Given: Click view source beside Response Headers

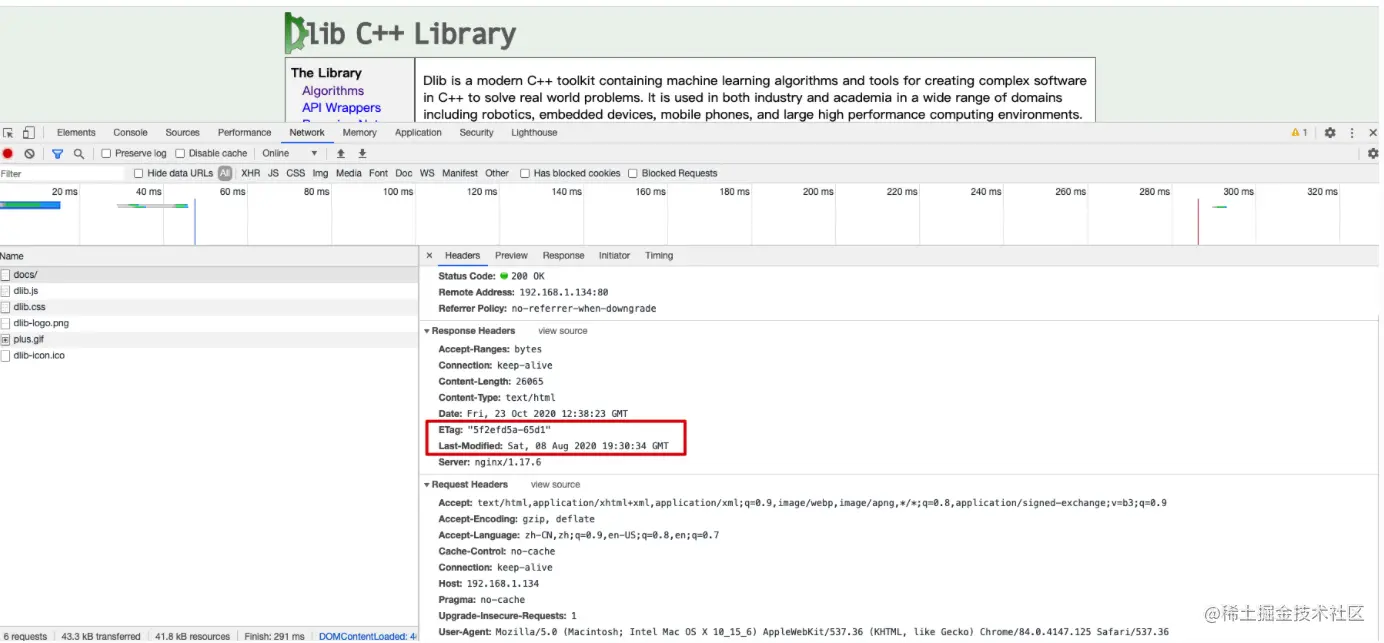Looking at the screenshot, I should pos(563,331).
